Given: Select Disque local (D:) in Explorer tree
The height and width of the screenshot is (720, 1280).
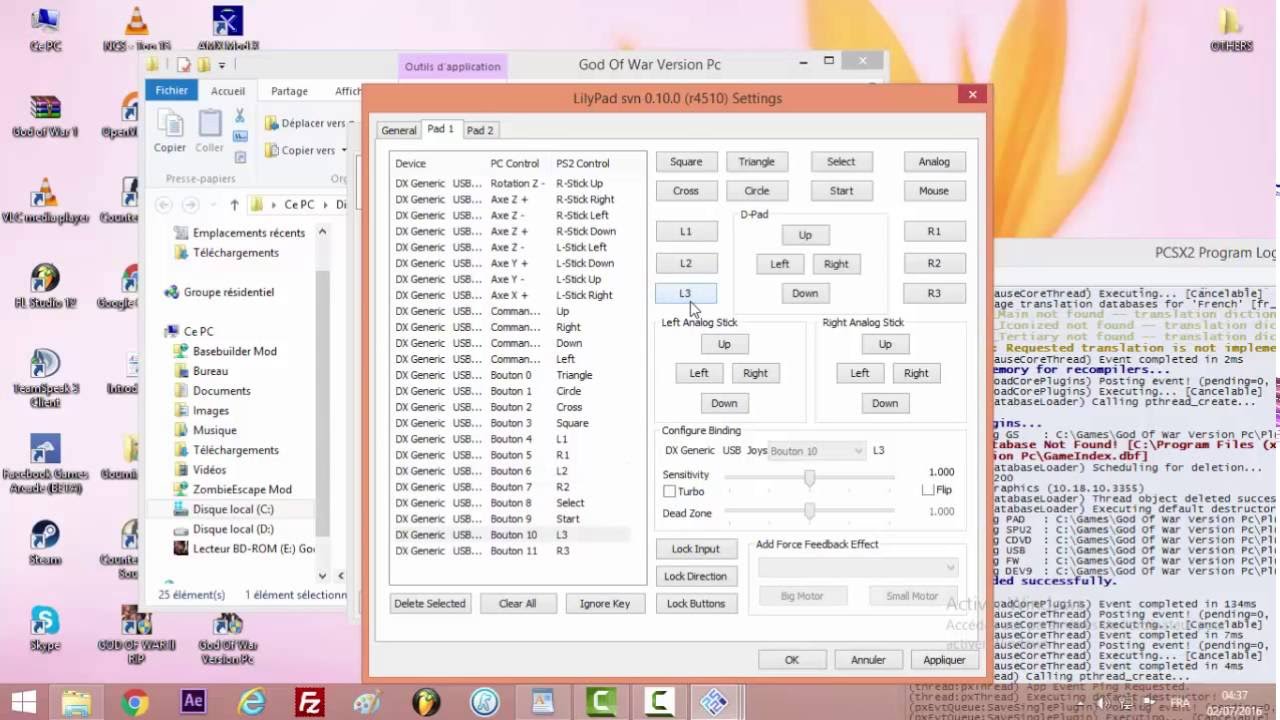Looking at the screenshot, I should pyautogui.click(x=233, y=529).
